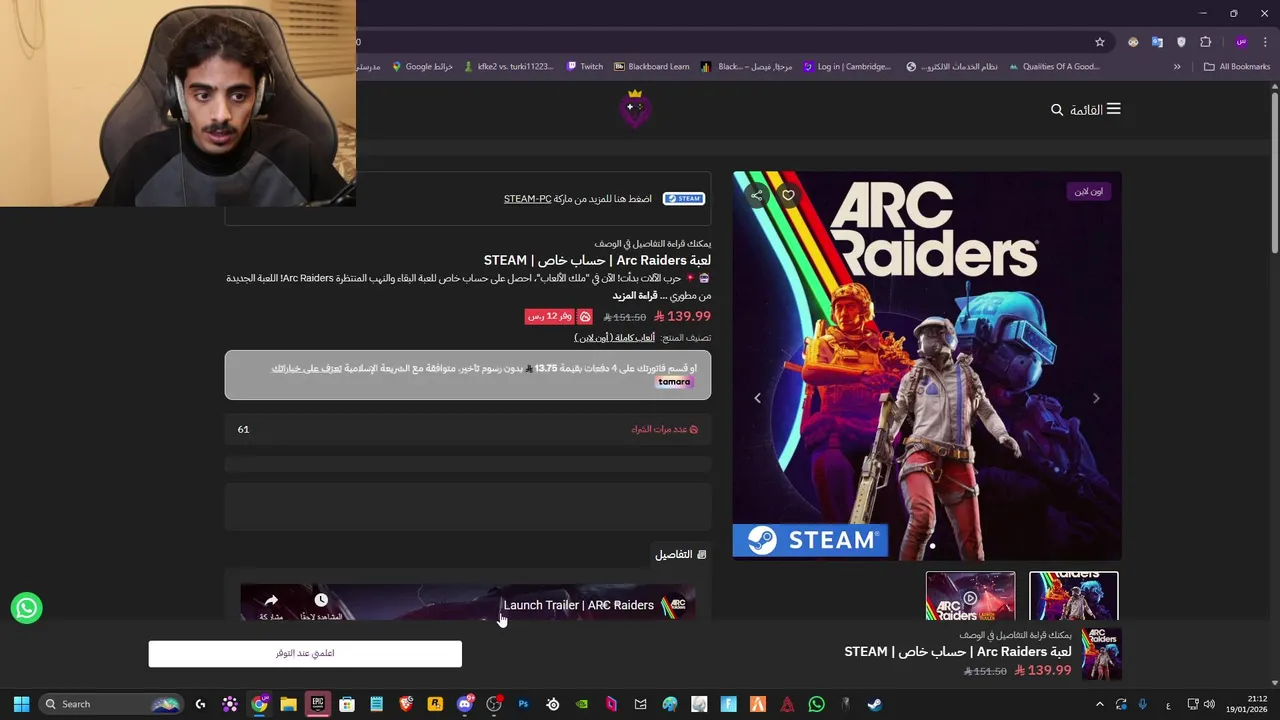Open the All Bookmarks folder
1280x720 pixels.
(x=1237, y=67)
